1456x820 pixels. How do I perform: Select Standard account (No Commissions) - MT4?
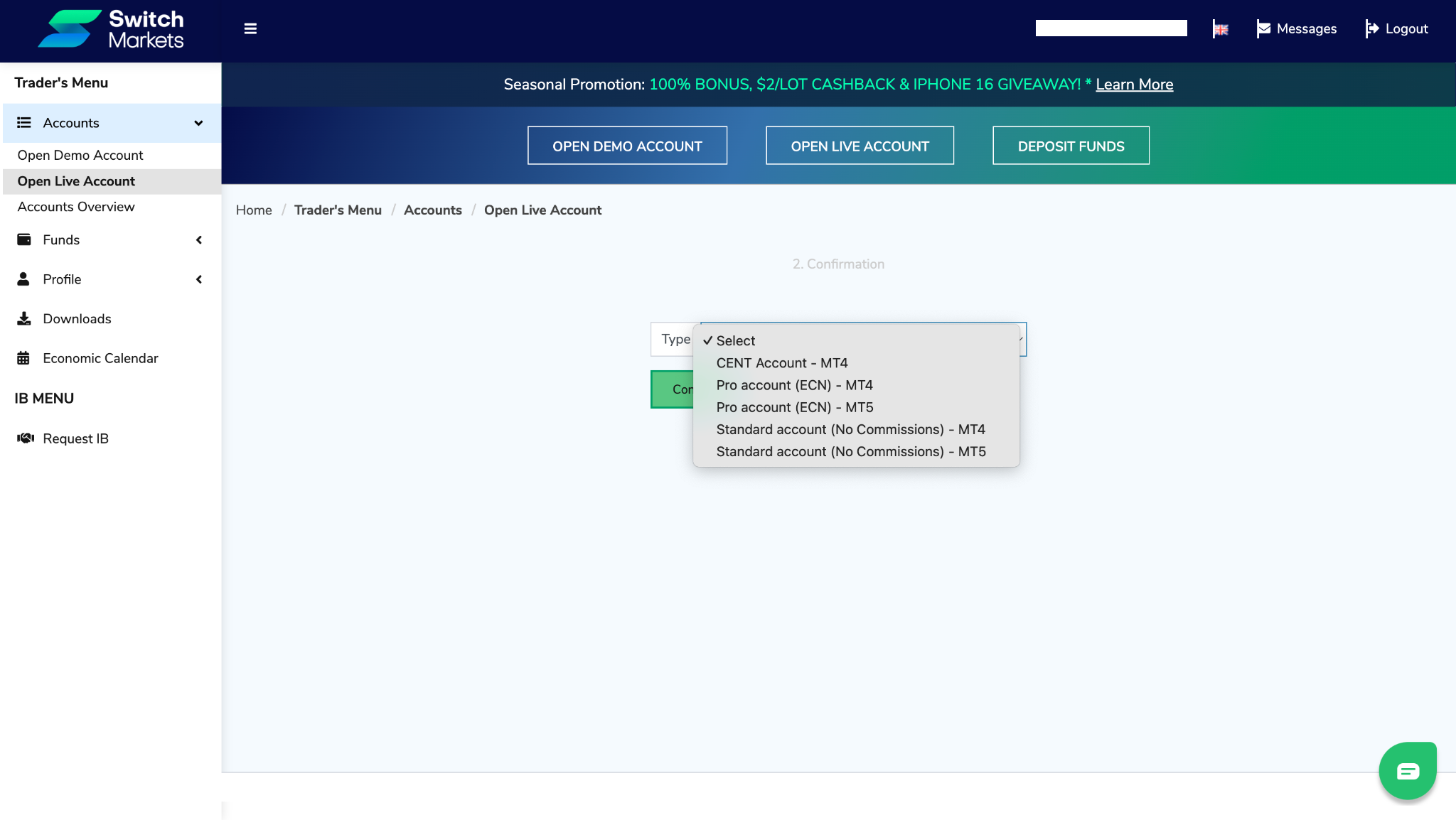pos(856,429)
